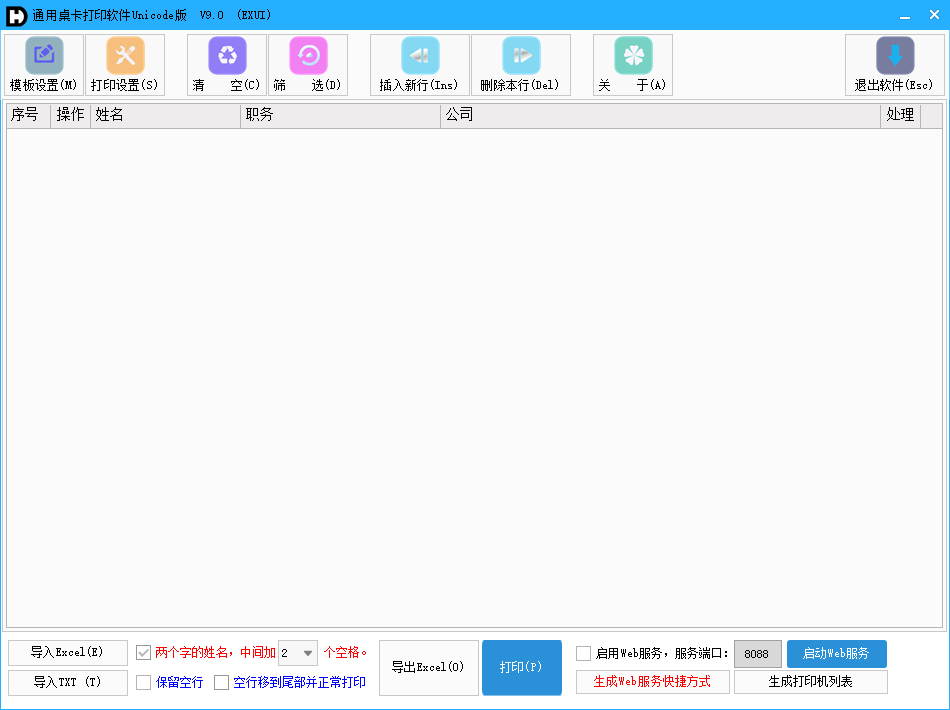
Task: Click the 导入Excel(E) button
Action: point(68,653)
